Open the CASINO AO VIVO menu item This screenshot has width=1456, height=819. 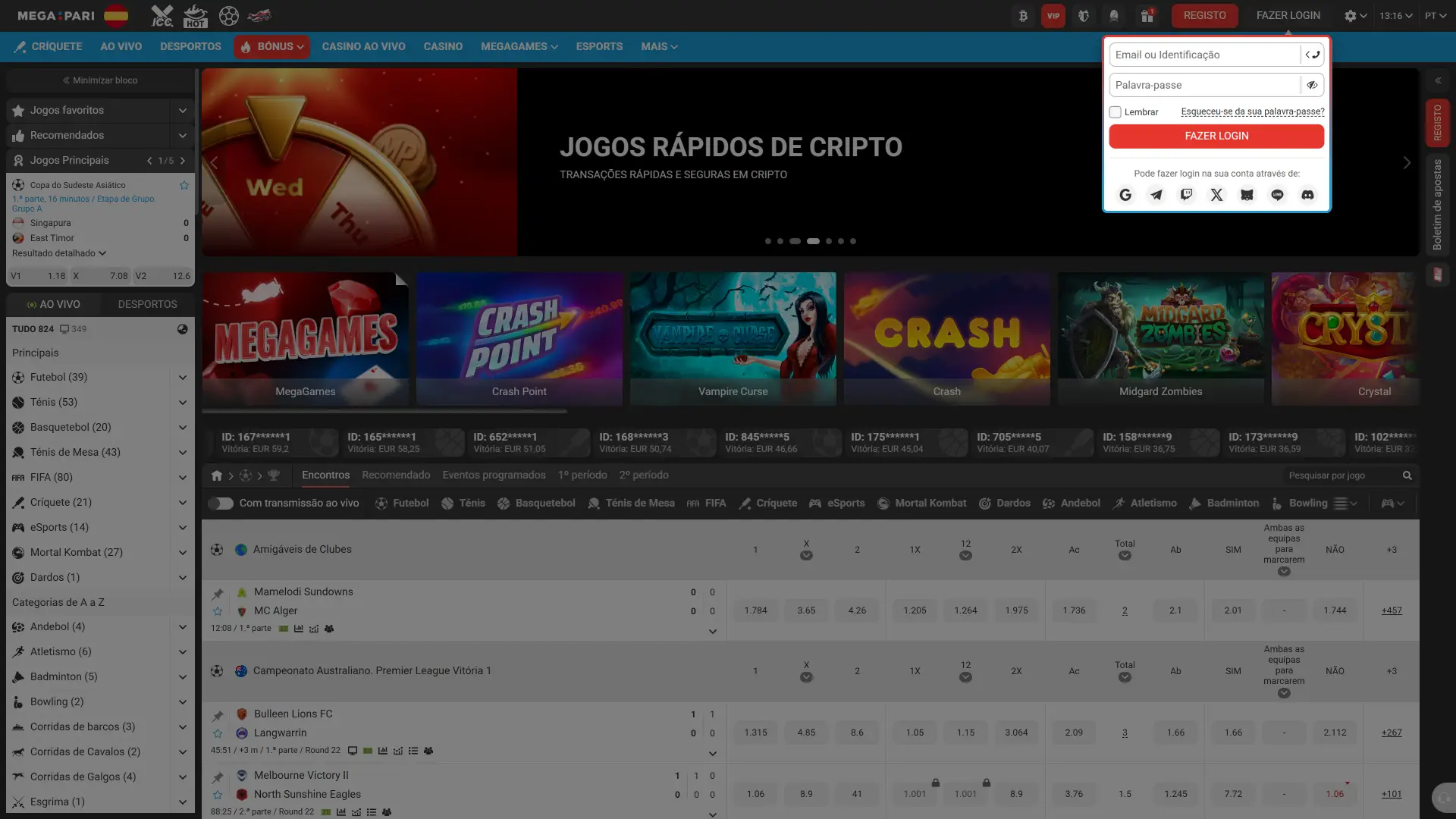tap(363, 46)
